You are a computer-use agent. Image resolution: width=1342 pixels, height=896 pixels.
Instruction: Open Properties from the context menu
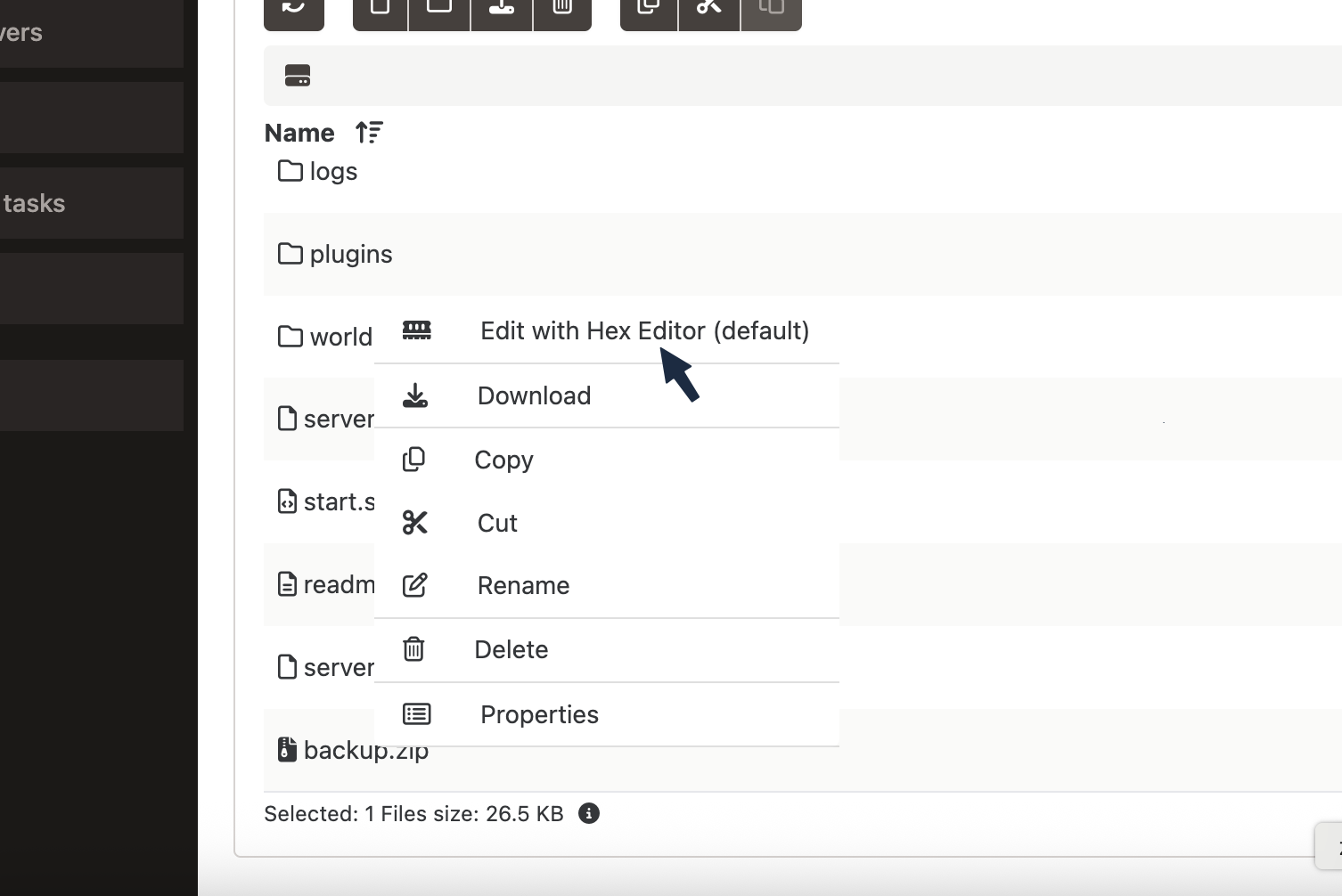538,713
